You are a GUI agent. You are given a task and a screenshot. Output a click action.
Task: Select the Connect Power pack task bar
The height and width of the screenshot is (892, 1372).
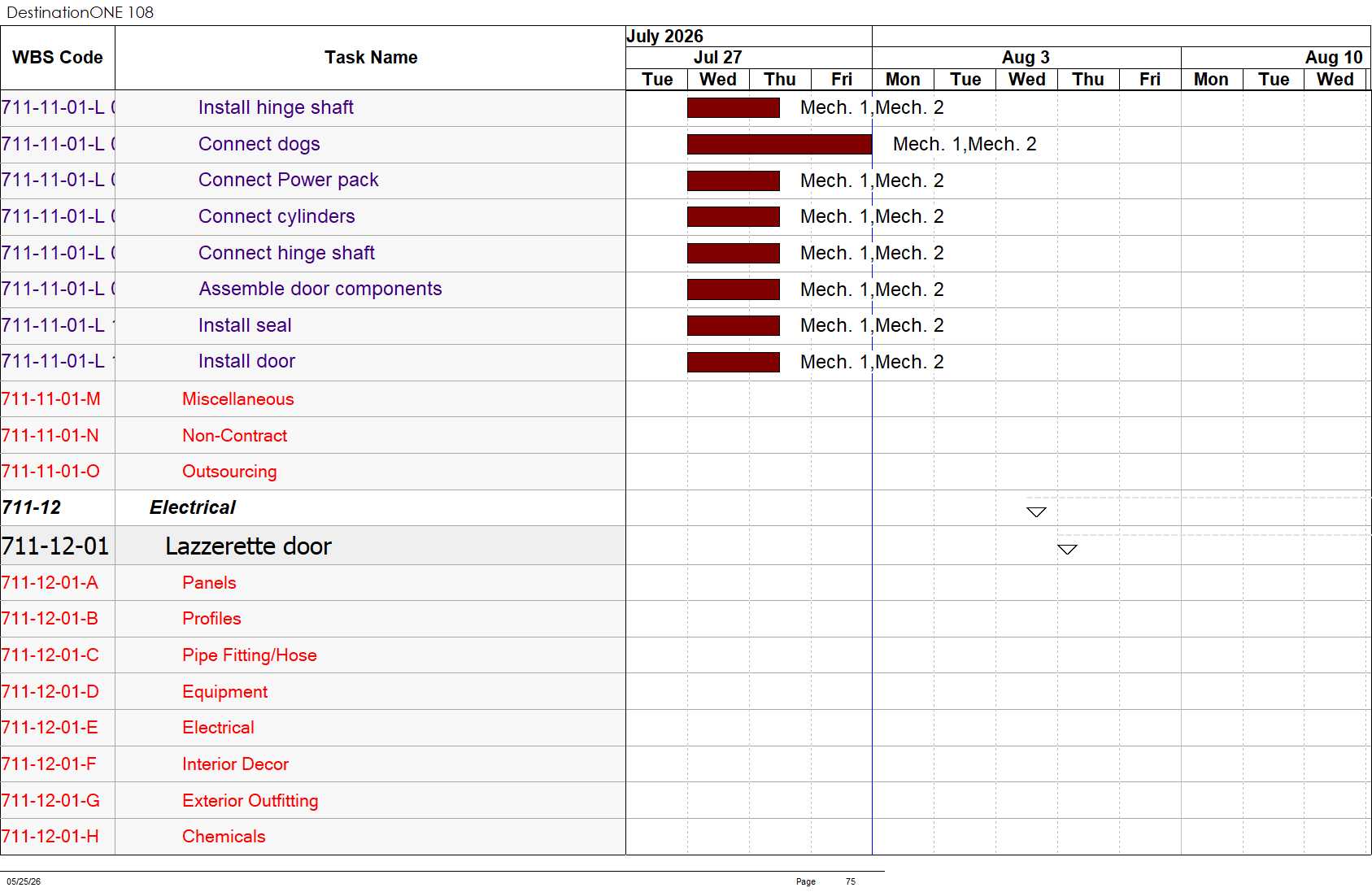click(733, 181)
